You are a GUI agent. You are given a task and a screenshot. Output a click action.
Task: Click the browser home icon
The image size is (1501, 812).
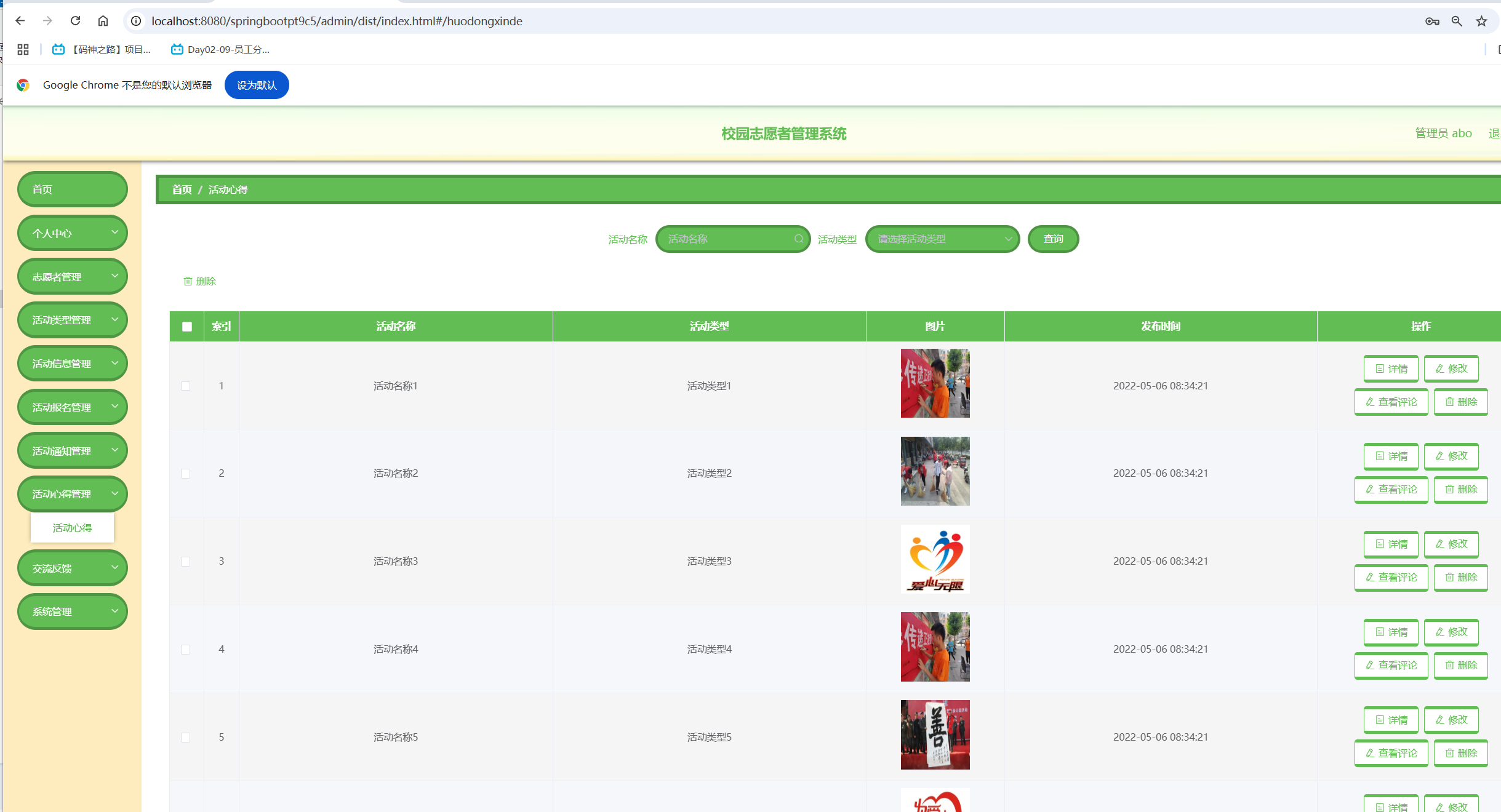click(x=103, y=21)
